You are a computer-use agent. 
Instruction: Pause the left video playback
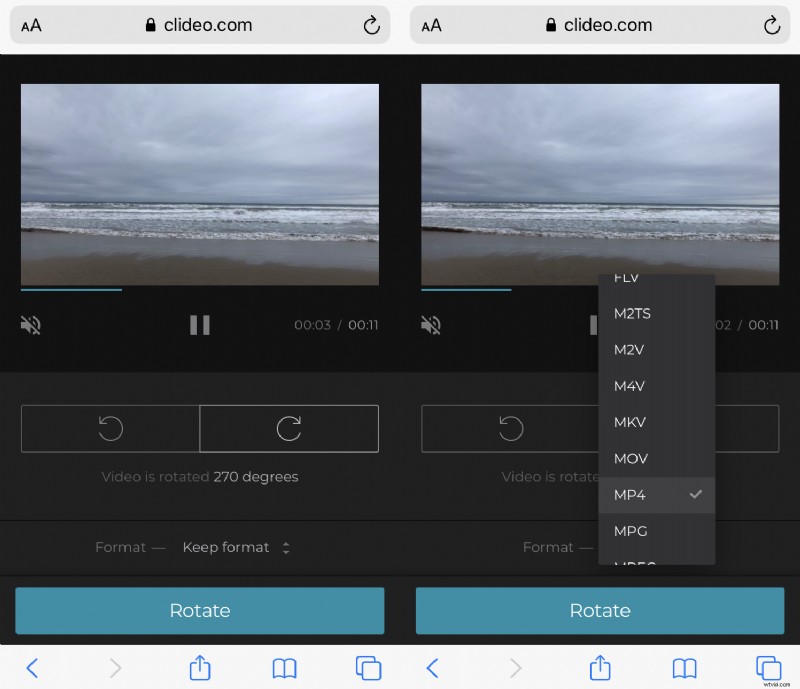199,325
